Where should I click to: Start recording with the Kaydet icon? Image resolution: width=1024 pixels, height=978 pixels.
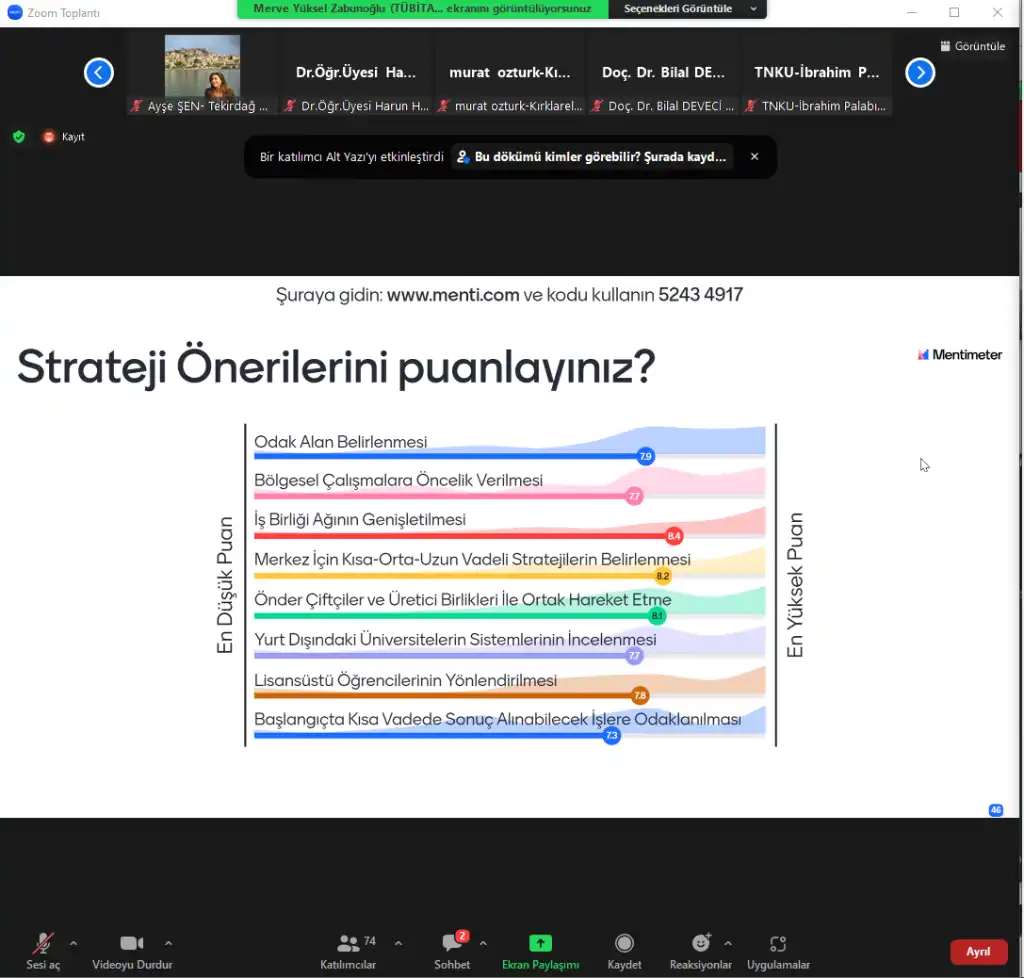(624, 944)
